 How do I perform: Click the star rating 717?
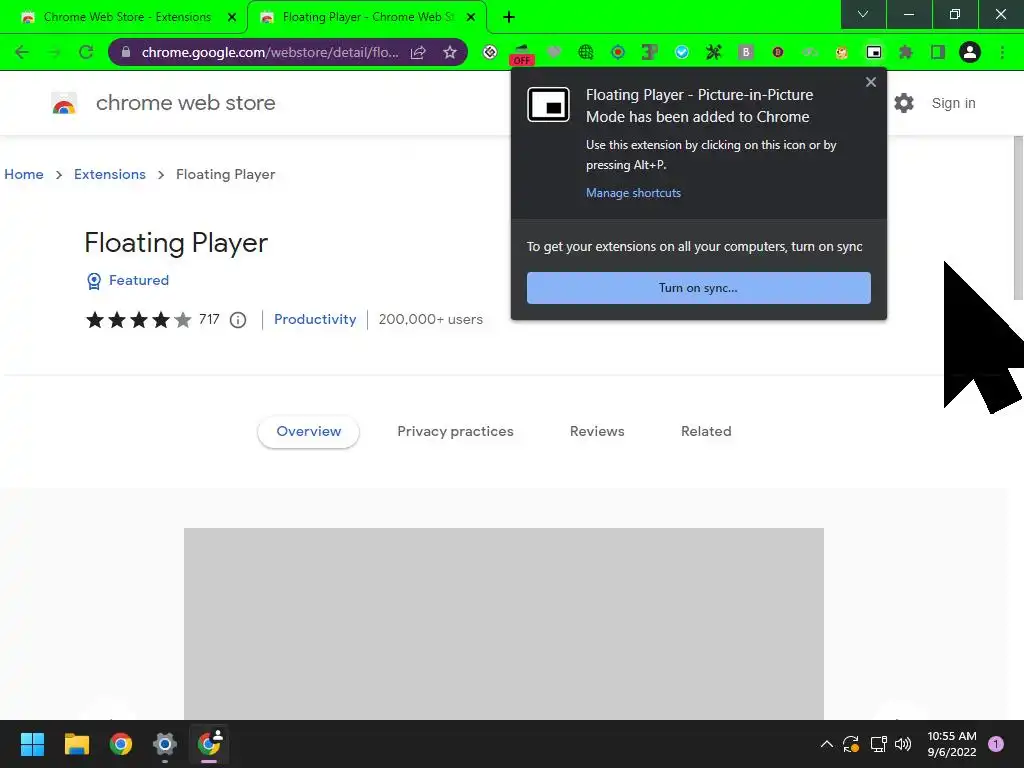(x=152, y=320)
